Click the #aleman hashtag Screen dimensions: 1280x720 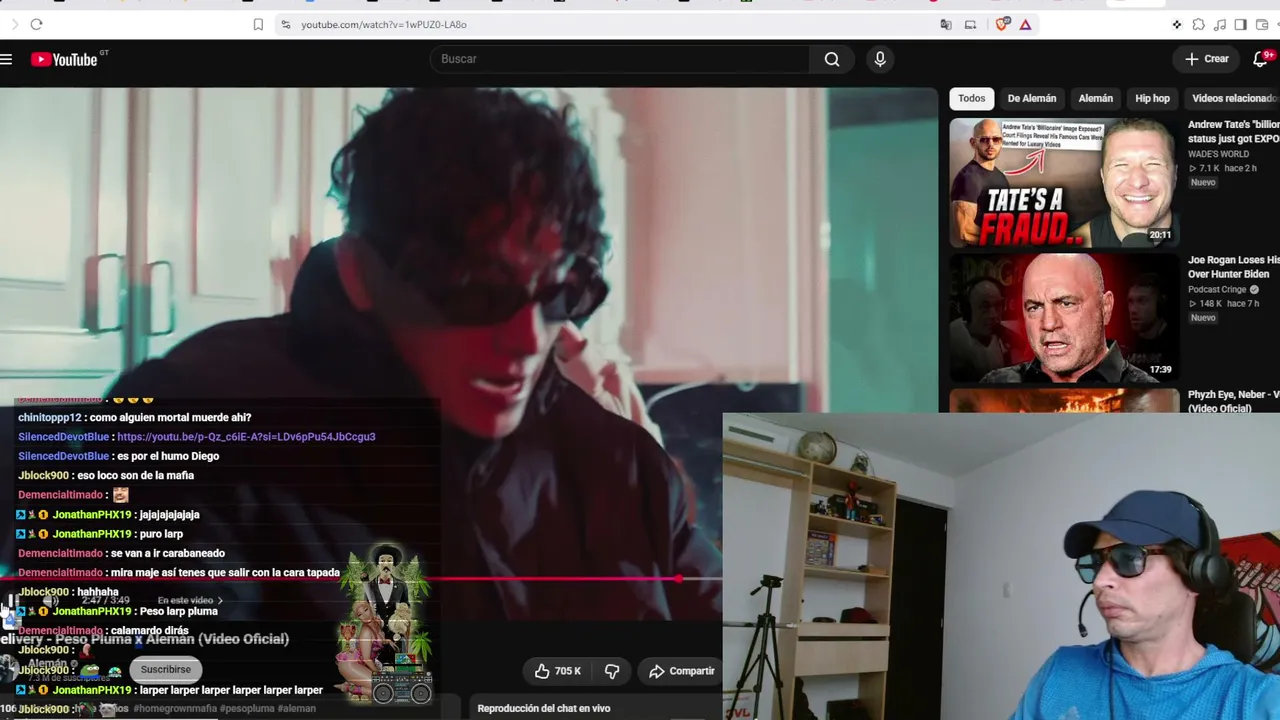click(297, 709)
